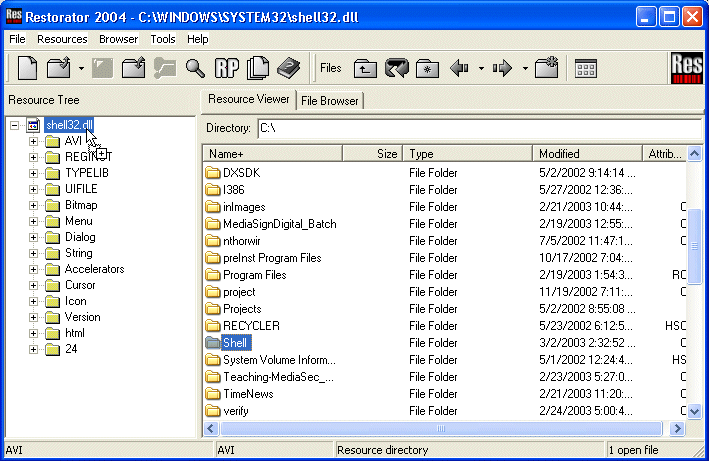Image resolution: width=709 pixels, height=461 pixels.
Task: Open the back history dropdown arrow
Action: pos(481,69)
